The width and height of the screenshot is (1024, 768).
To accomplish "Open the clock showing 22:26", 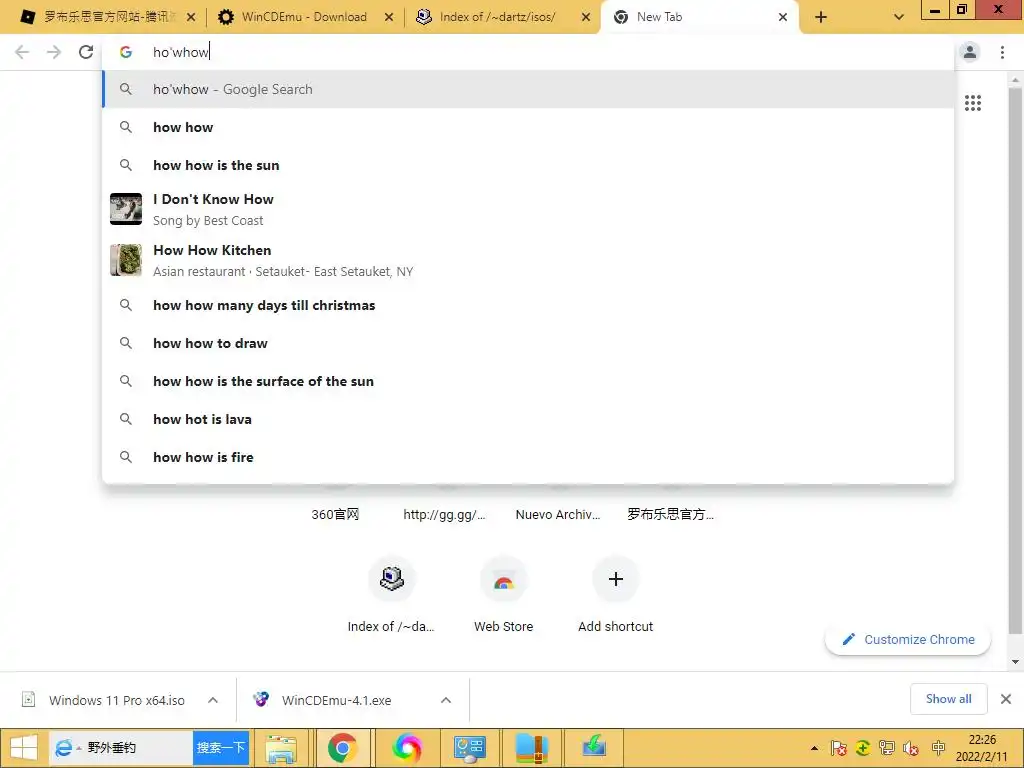I will tap(982, 748).
